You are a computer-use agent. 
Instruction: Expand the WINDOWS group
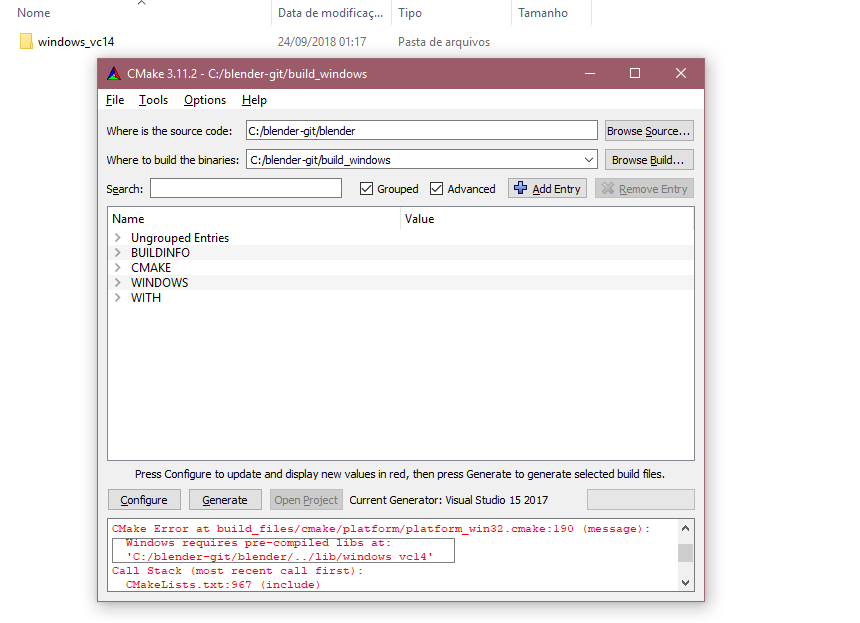[x=117, y=282]
